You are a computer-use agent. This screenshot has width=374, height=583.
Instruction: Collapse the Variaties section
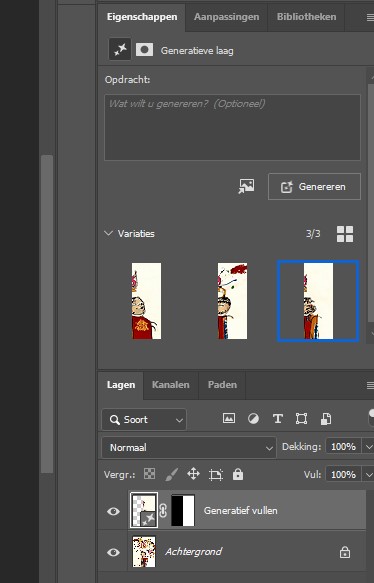(x=108, y=233)
